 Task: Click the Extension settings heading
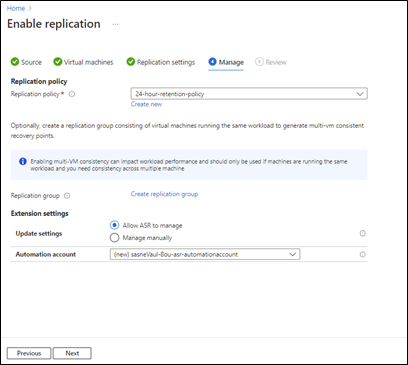point(40,213)
